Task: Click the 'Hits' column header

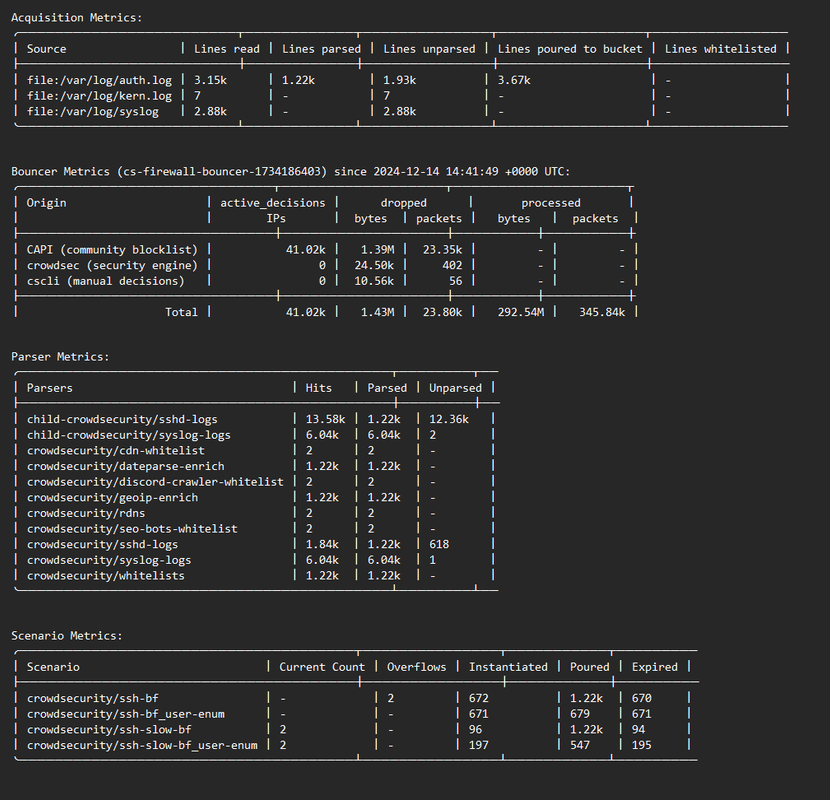Action: click(319, 388)
